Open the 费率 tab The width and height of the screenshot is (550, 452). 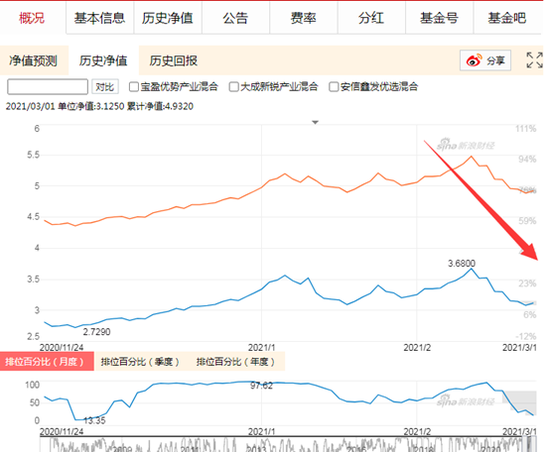click(x=303, y=18)
